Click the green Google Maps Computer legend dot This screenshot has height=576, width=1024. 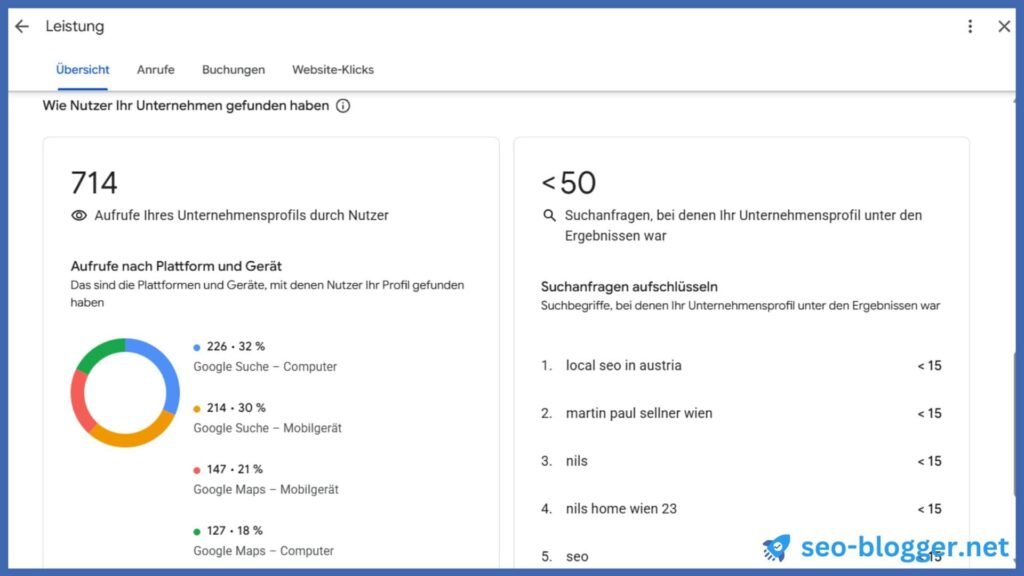click(197, 532)
